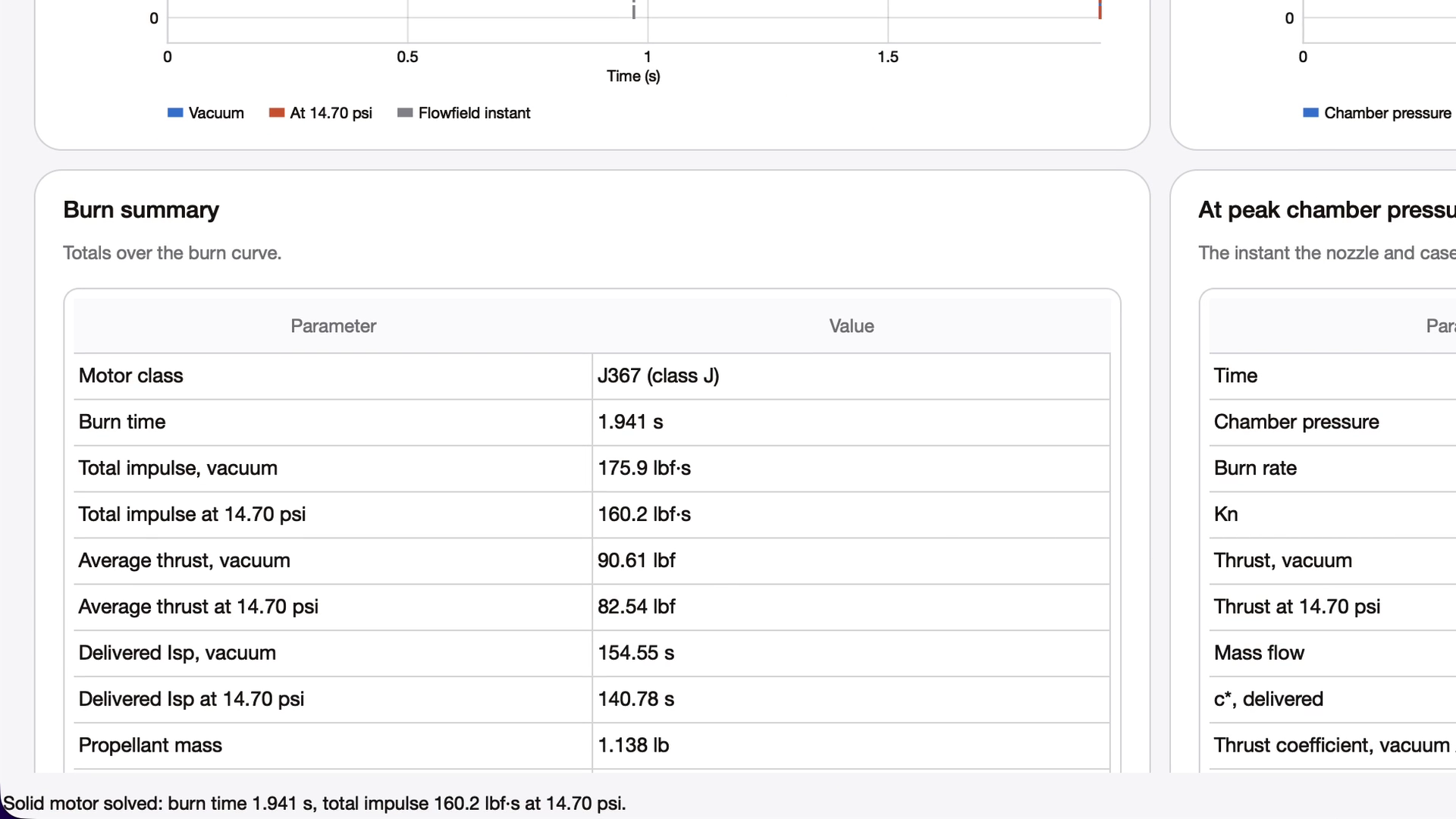1456x819 pixels.
Task: Select the 1.138 lb value
Action: coord(633,746)
